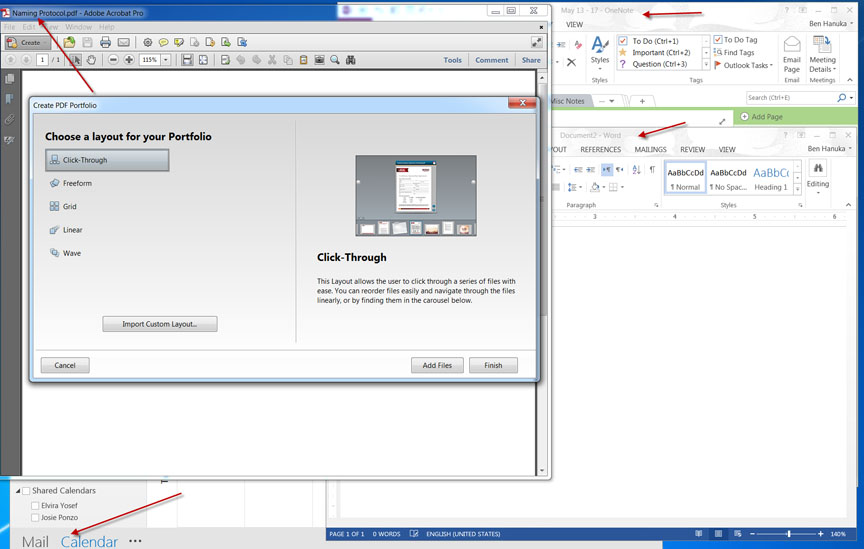Image resolution: width=864 pixels, height=549 pixels.
Task: Open the Acrobat zoom percentage dropdown arrow
Action: pyautogui.click(x=165, y=60)
